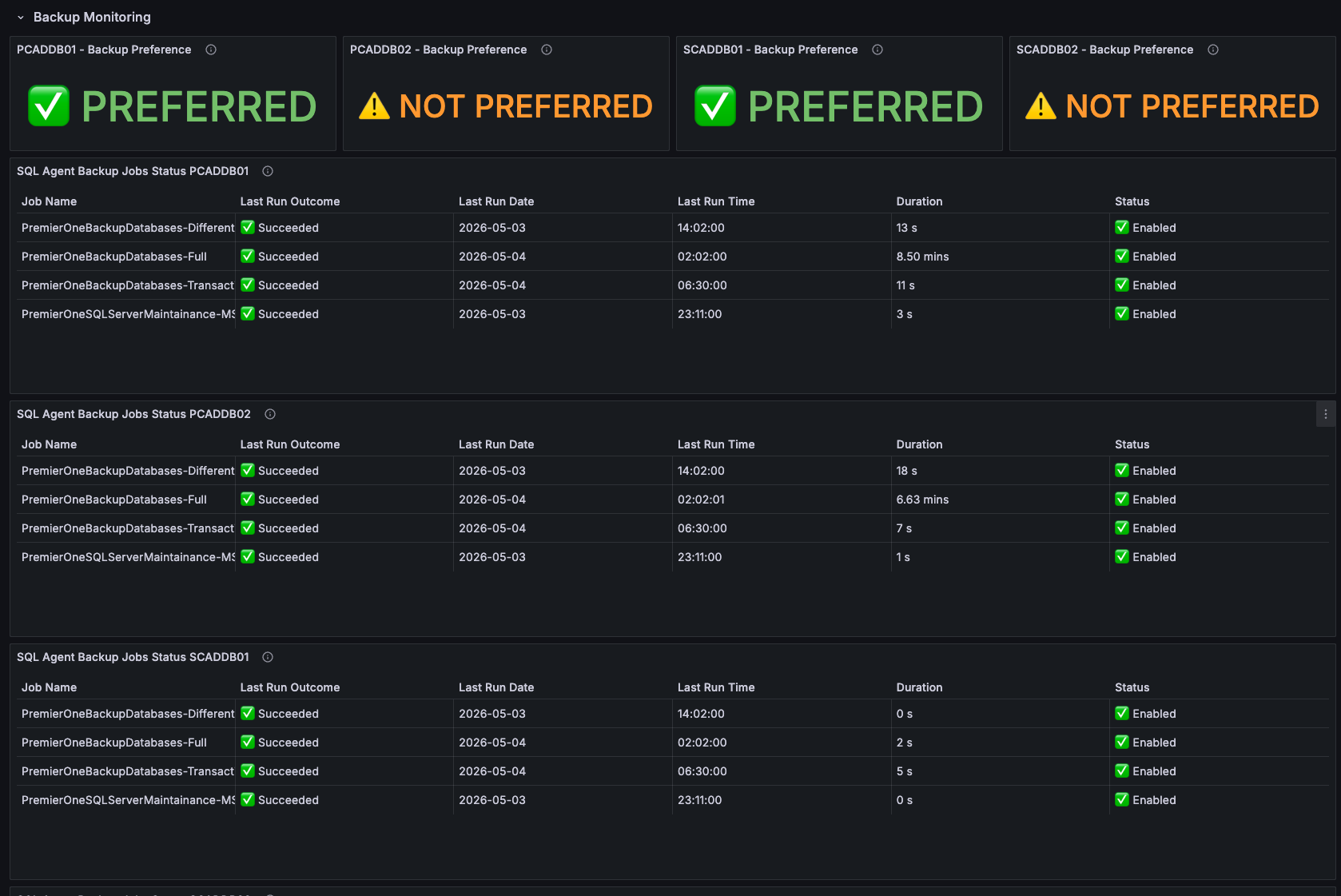Click Enabled status for SCADDB01 Full job
The image size is (1341, 896).
pos(1145,743)
